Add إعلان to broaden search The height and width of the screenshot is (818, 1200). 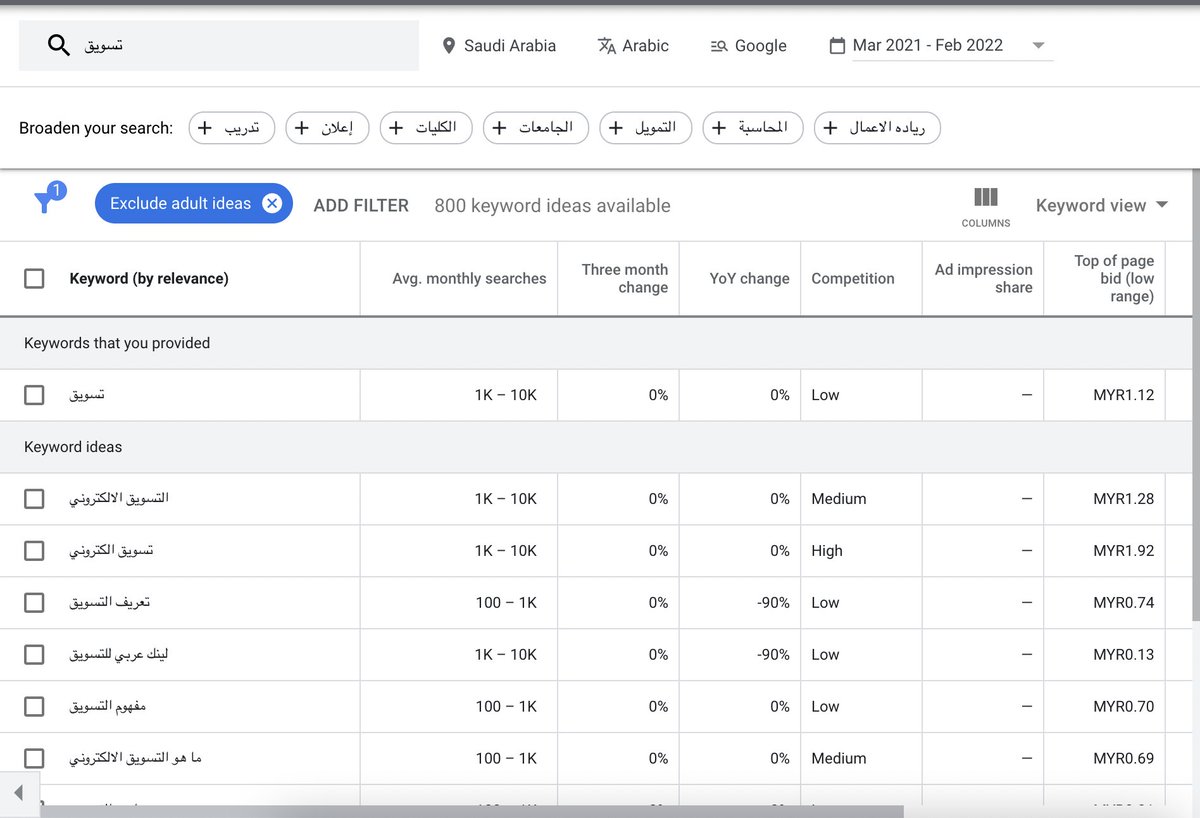pyautogui.click(x=327, y=128)
